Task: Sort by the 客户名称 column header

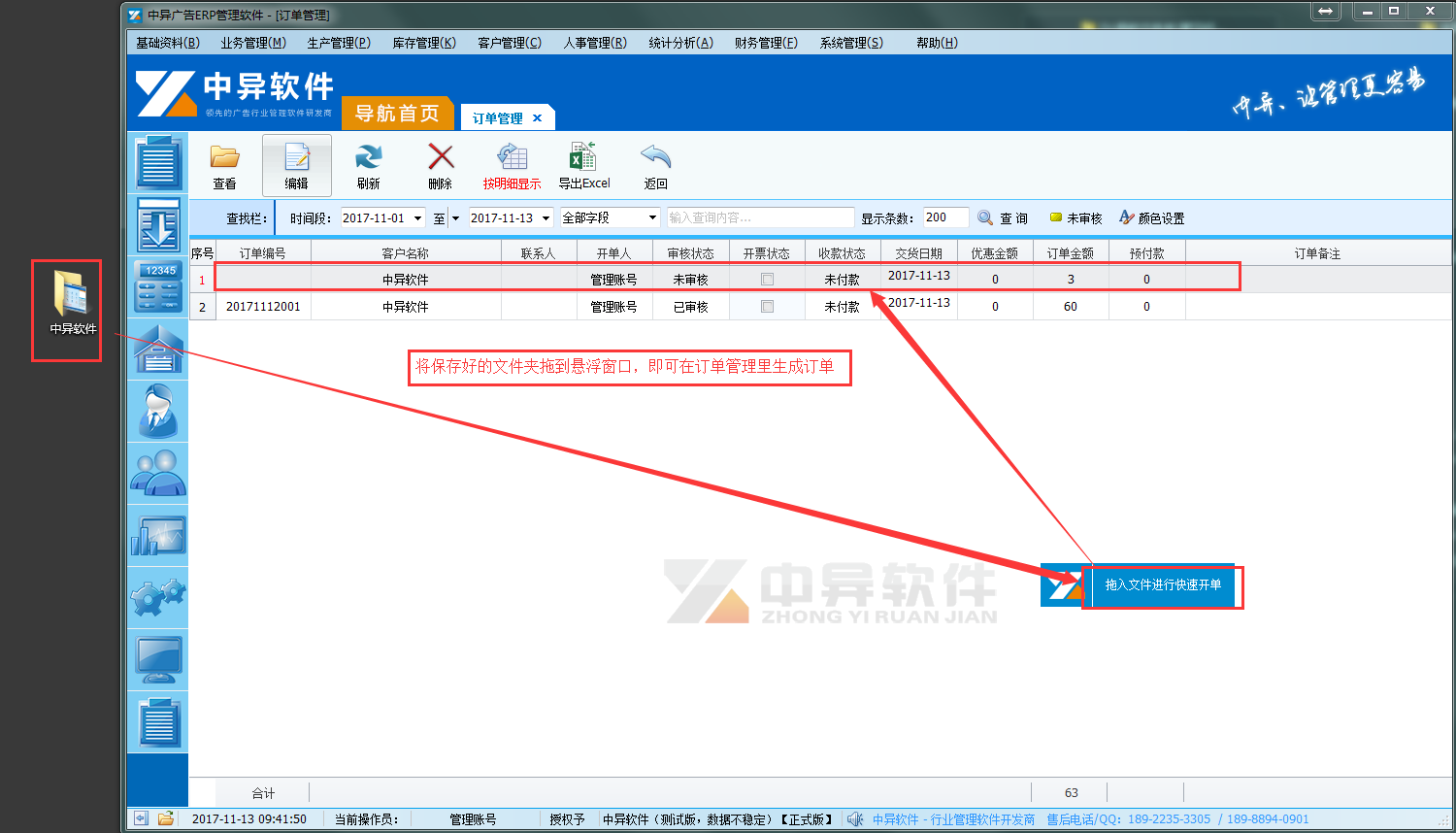Action: pyautogui.click(x=406, y=253)
